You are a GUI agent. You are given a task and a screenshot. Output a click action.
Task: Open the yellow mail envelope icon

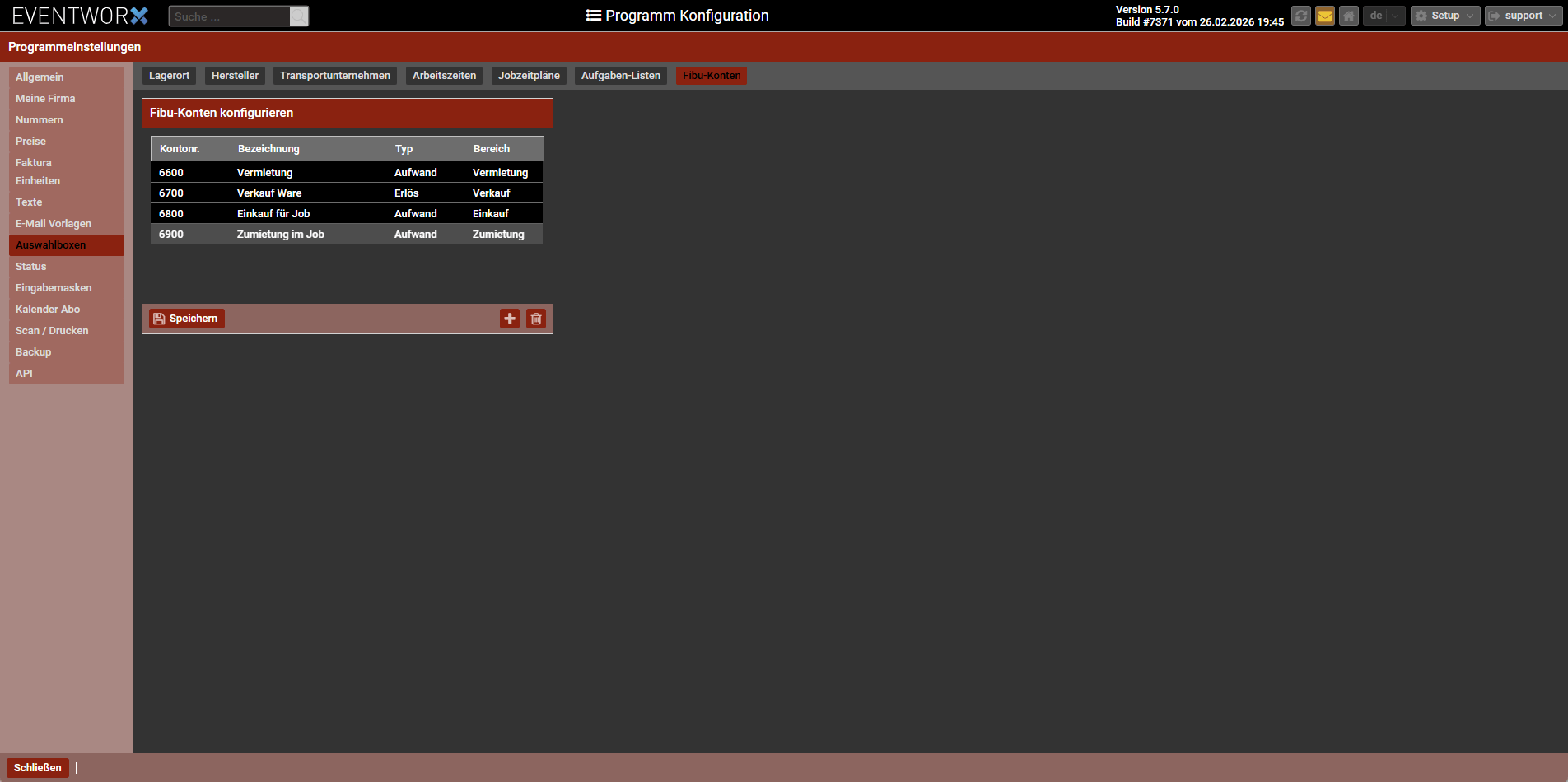(1324, 16)
